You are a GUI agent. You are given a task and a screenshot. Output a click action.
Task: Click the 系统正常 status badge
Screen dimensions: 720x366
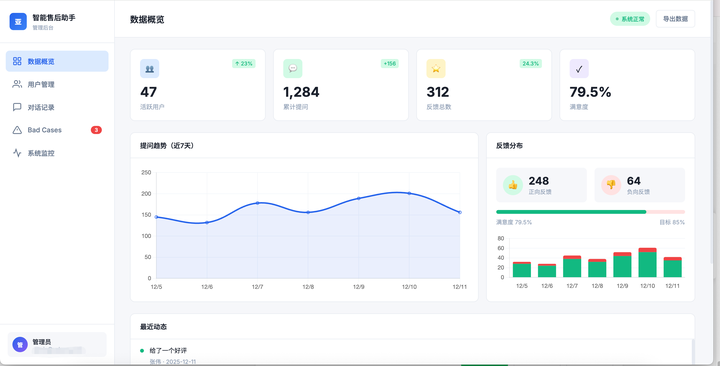(x=630, y=19)
